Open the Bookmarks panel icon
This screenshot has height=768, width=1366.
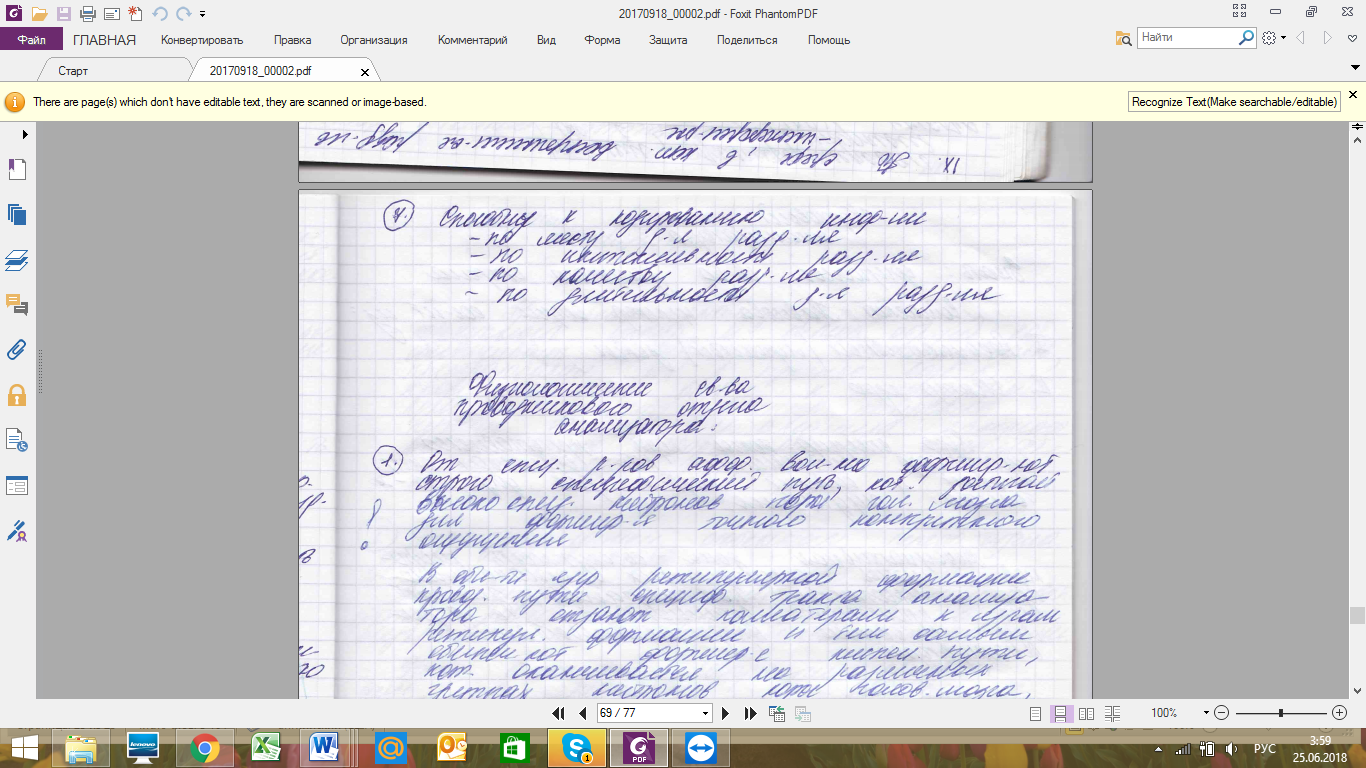[x=17, y=169]
